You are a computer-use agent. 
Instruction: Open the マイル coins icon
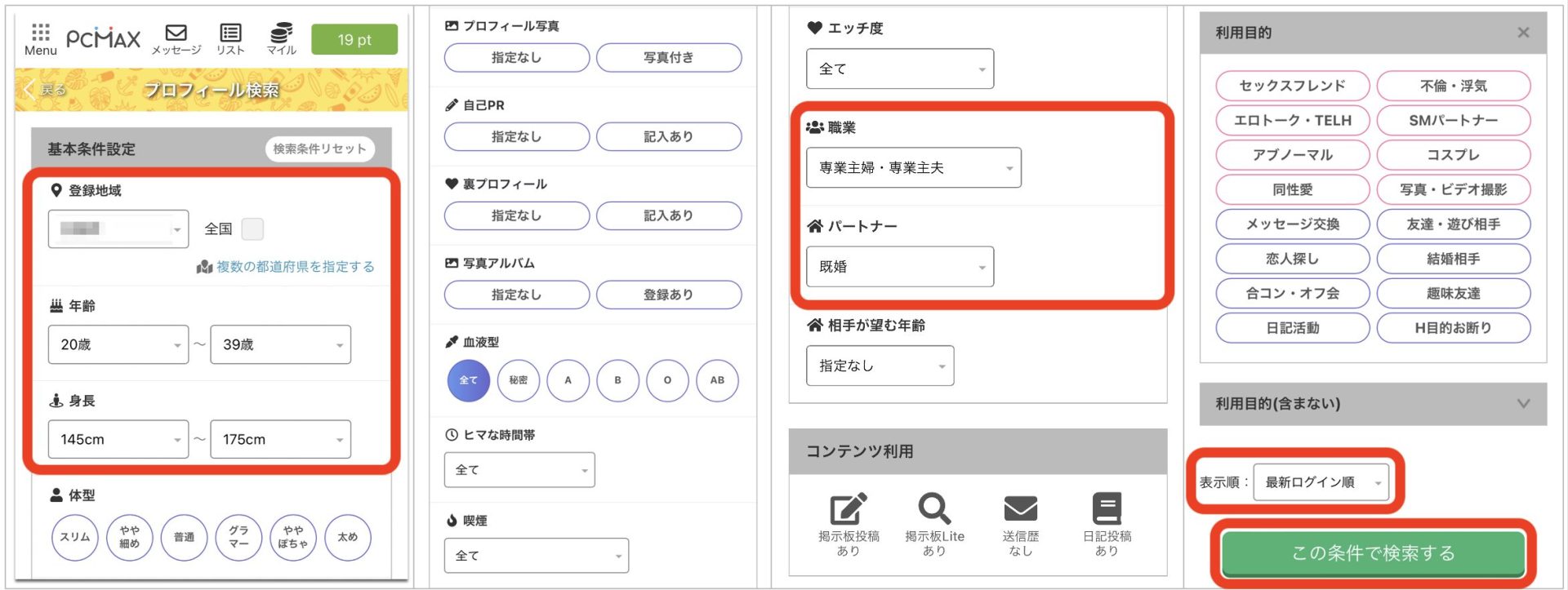coord(281,33)
